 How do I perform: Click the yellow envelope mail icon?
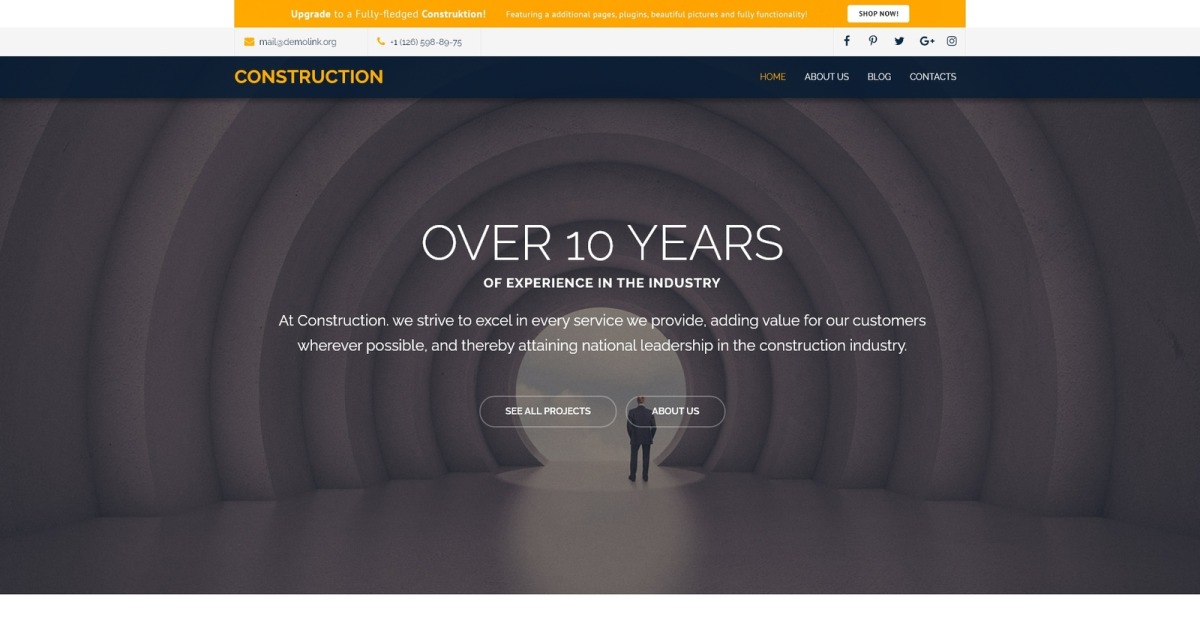pyautogui.click(x=249, y=42)
